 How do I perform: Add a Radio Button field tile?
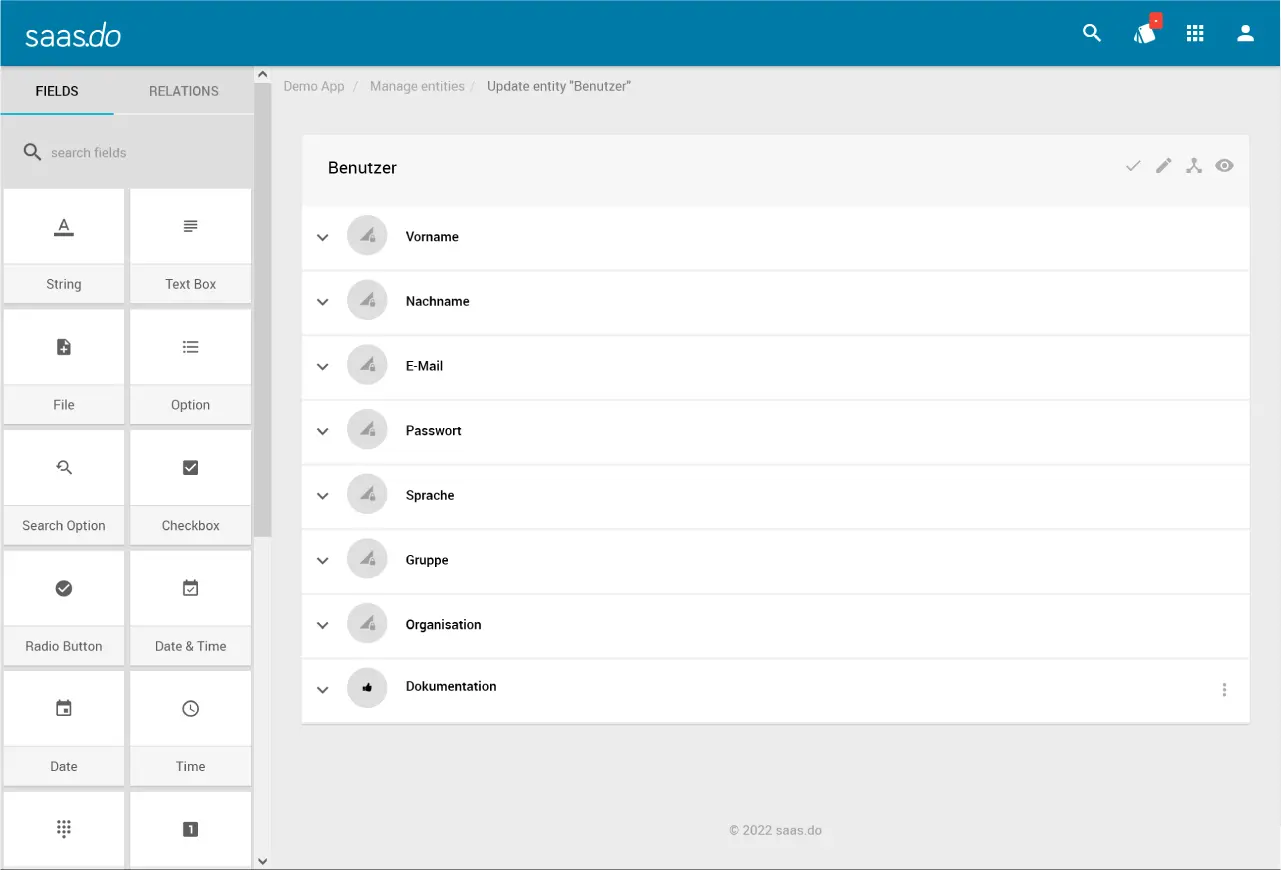pos(64,608)
